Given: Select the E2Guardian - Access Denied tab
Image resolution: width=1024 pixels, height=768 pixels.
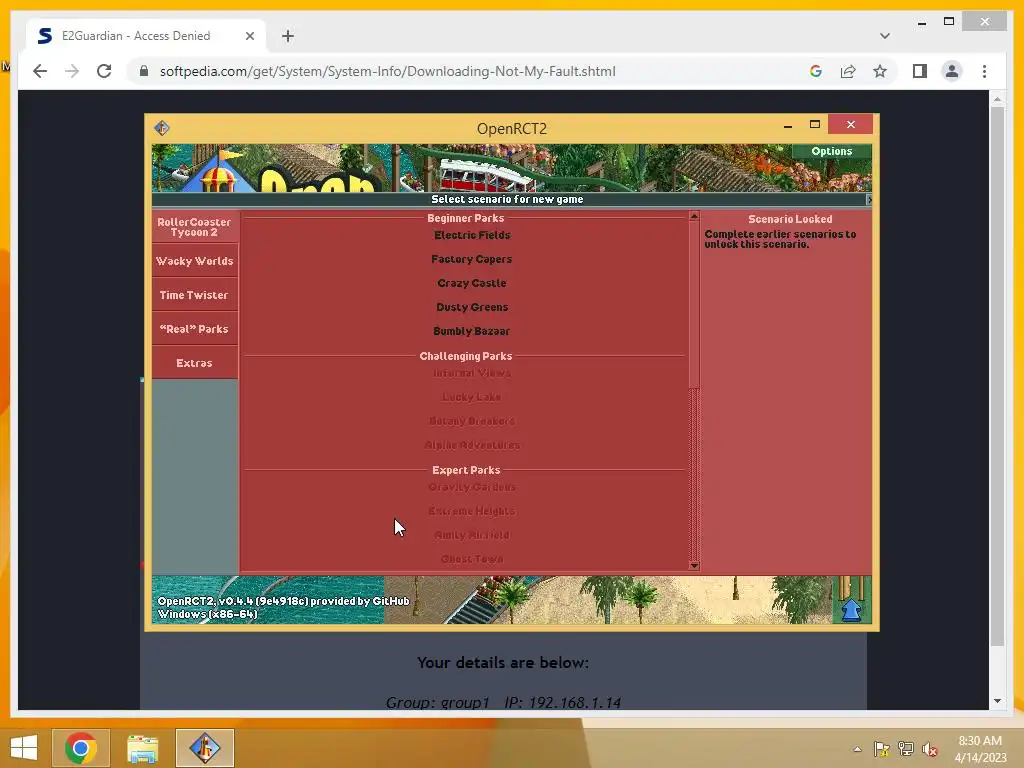Looking at the screenshot, I should click(x=146, y=36).
